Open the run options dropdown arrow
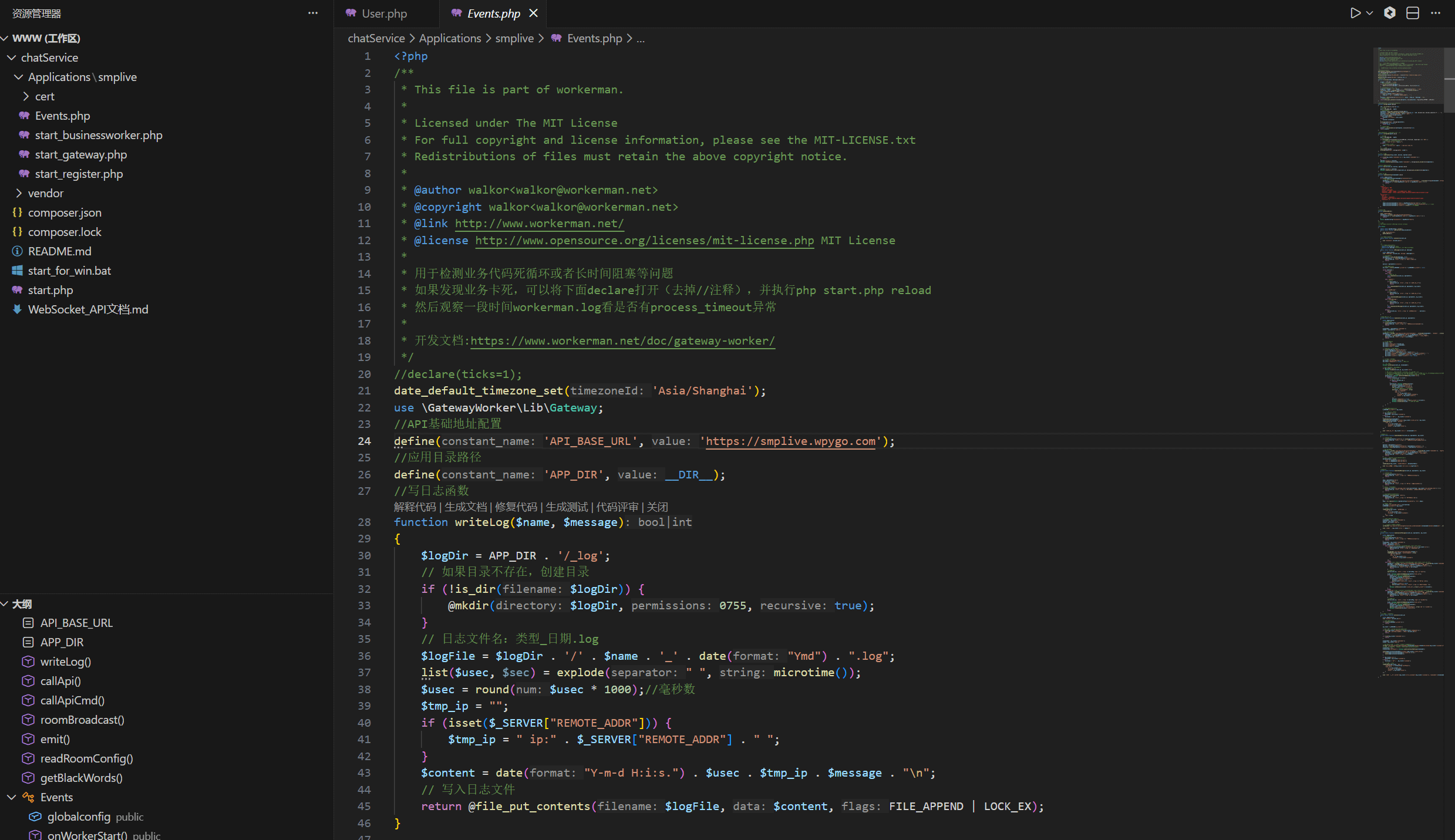Screen dimensions: 1455x840 [x=1370, y=13]
